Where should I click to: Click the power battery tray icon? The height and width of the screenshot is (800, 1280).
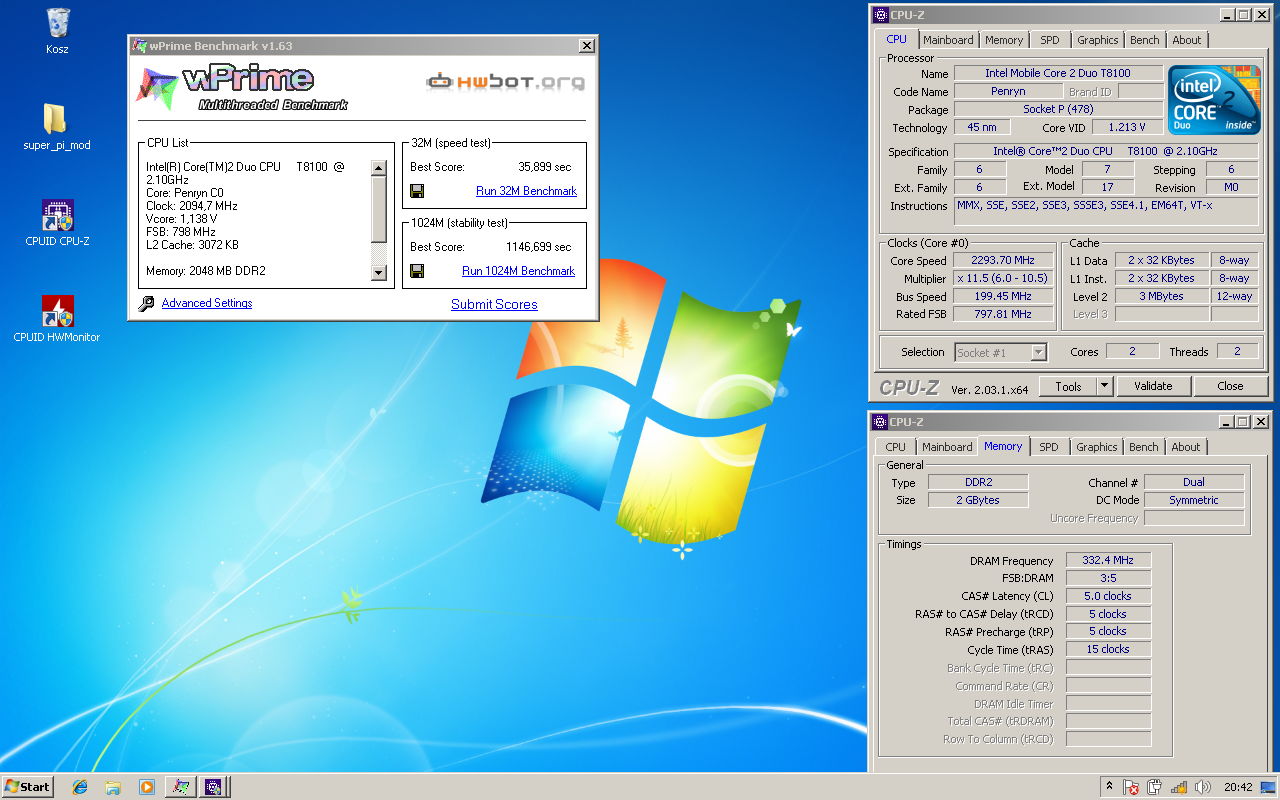[1155, 787]
